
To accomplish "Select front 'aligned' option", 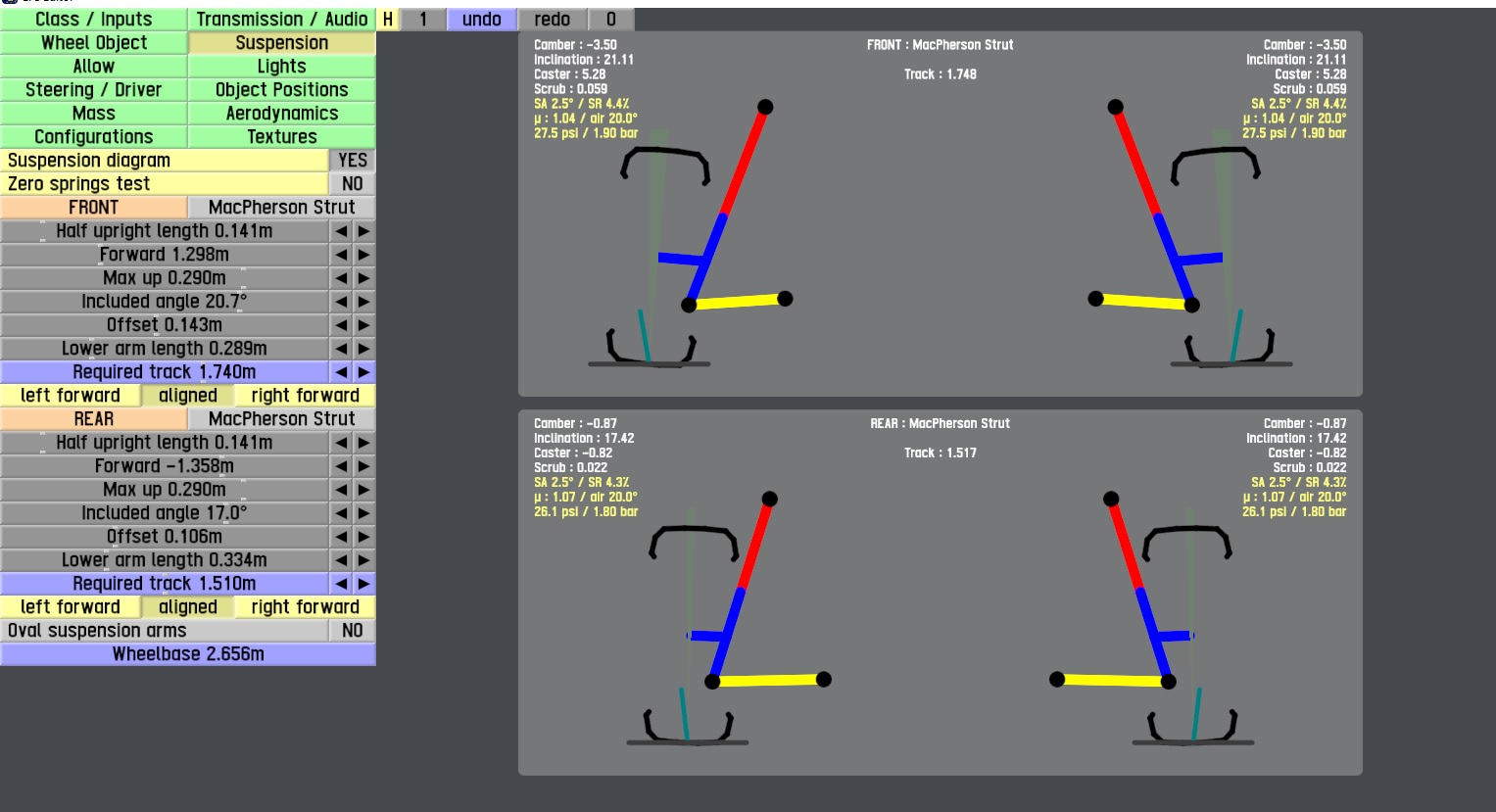I will pos(188,396).
